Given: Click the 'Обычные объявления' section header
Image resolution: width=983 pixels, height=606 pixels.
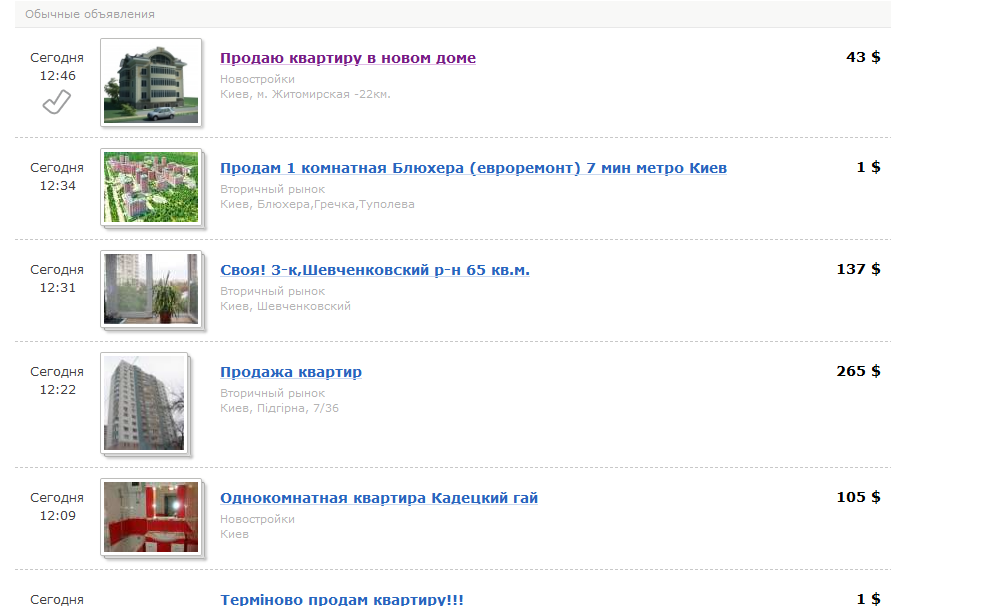Looking at the screenshot, I should (x=90, y=14).
